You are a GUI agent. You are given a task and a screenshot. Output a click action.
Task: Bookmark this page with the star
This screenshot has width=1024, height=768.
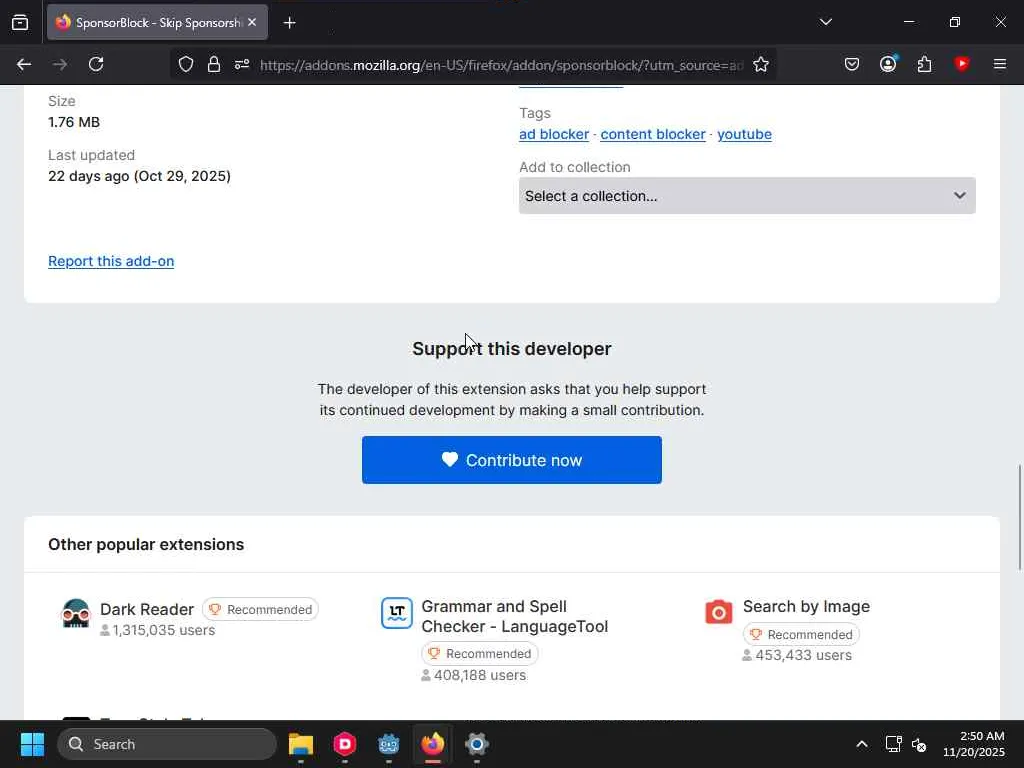click(761, 64)
